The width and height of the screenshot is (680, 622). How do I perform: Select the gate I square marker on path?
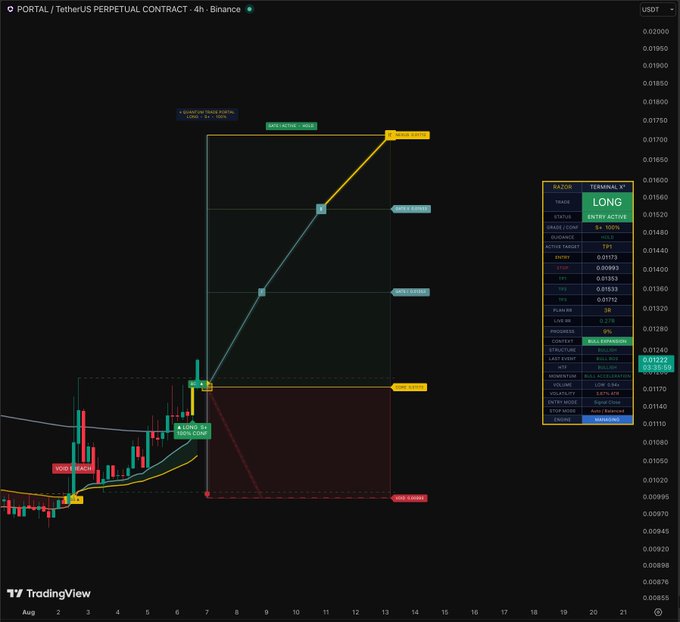[262, 292]
